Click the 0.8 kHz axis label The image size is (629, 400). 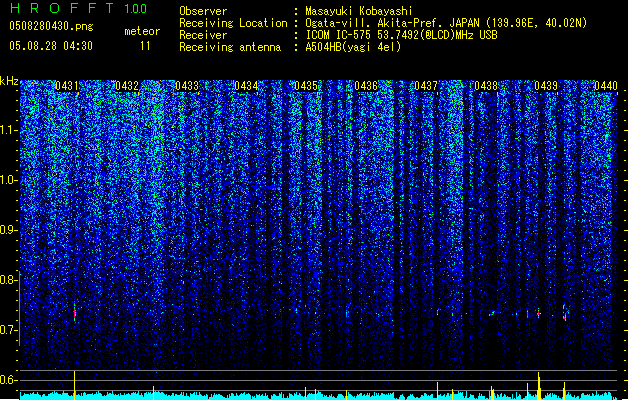coord(8,280)
